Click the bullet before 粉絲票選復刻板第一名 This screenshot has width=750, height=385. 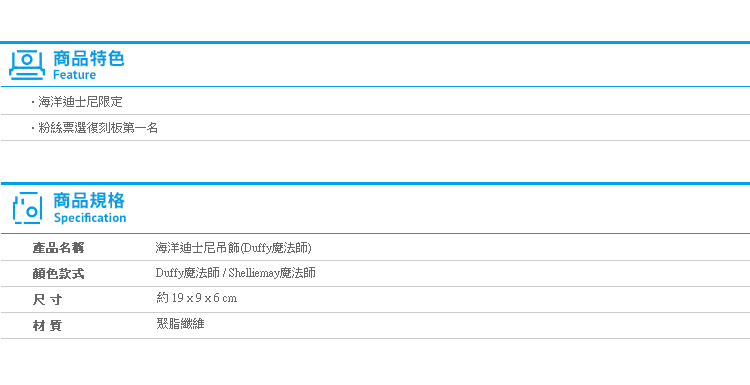tap(33, 128)
